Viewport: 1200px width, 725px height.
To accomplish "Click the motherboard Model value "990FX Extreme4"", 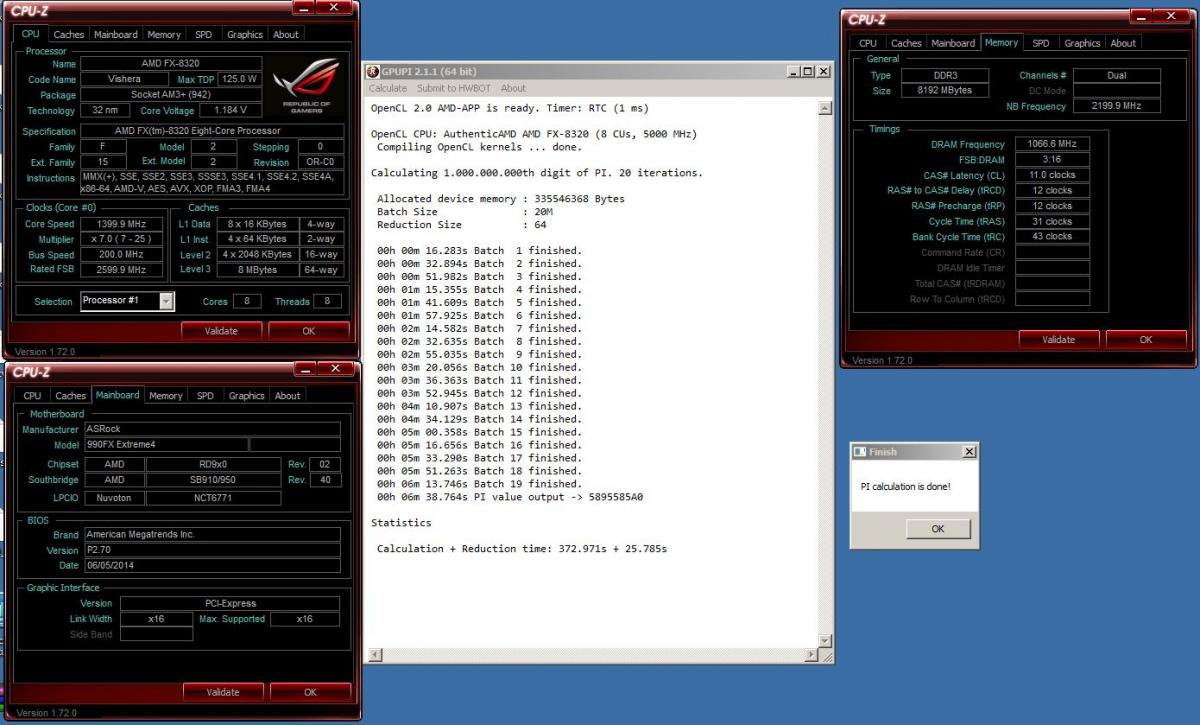I will pos(165,445).
